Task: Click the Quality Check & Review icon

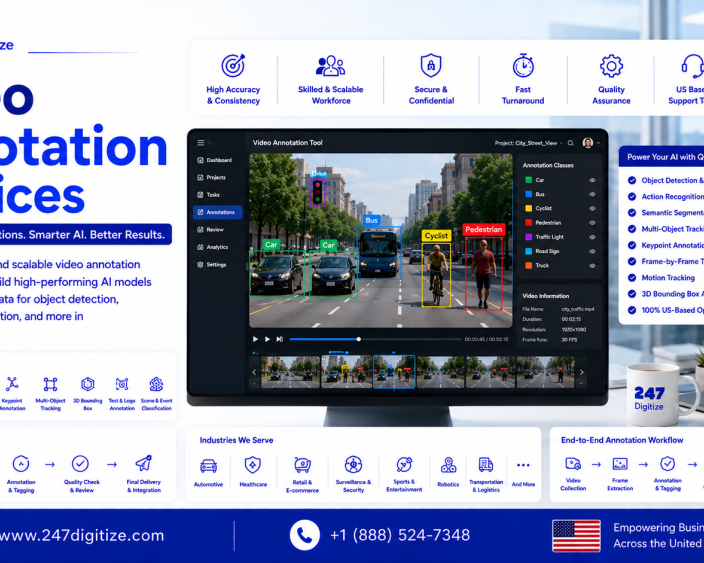Action: tap(80, 464)
